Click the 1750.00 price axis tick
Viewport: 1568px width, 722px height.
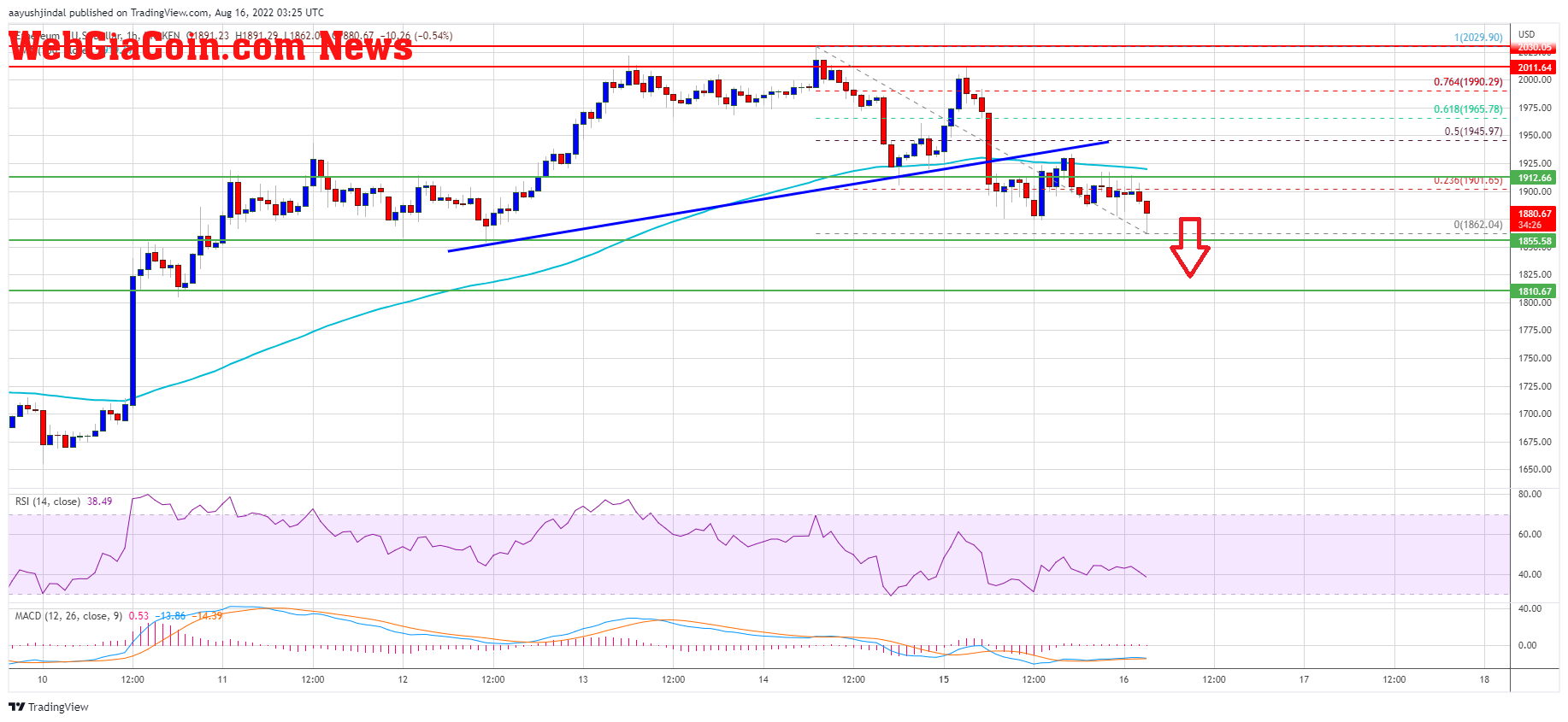click(x=1535, y=358)
